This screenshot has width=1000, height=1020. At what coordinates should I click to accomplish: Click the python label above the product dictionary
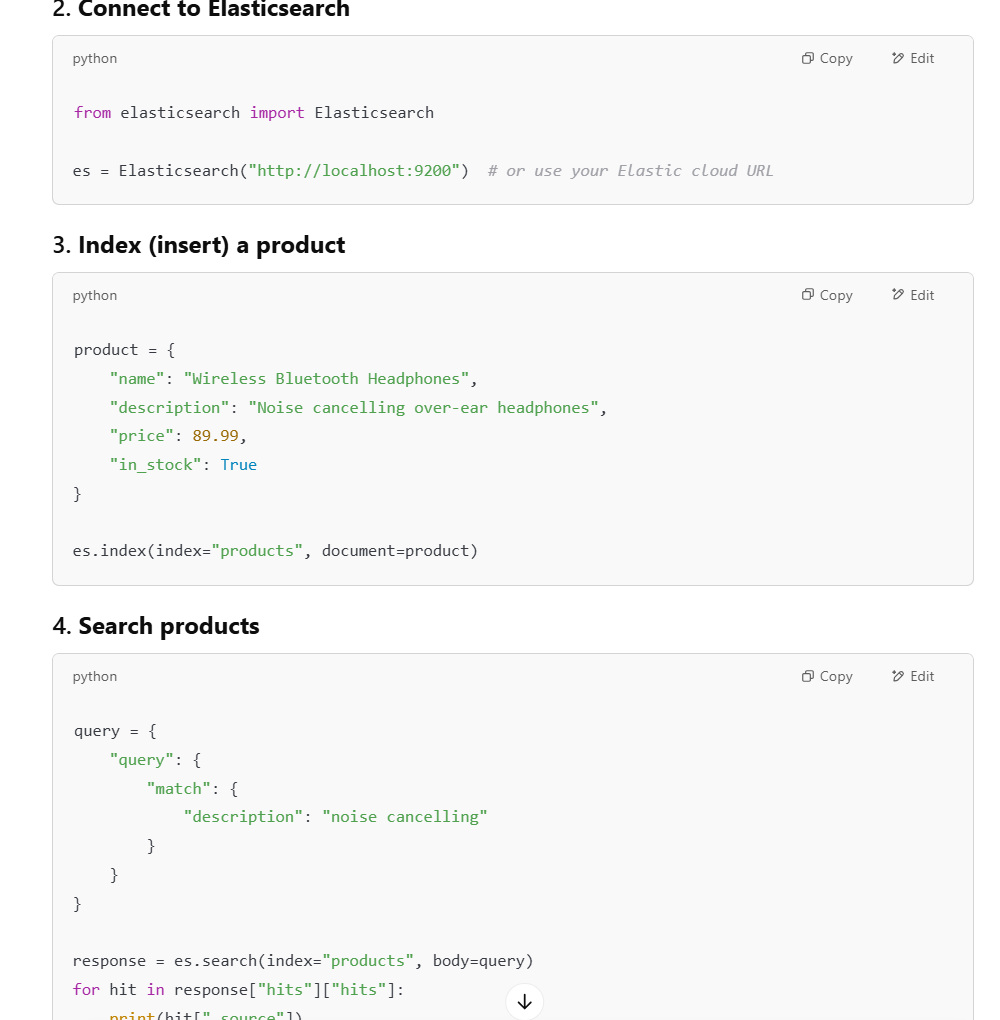pyautogui.click(x=95, y=296)
